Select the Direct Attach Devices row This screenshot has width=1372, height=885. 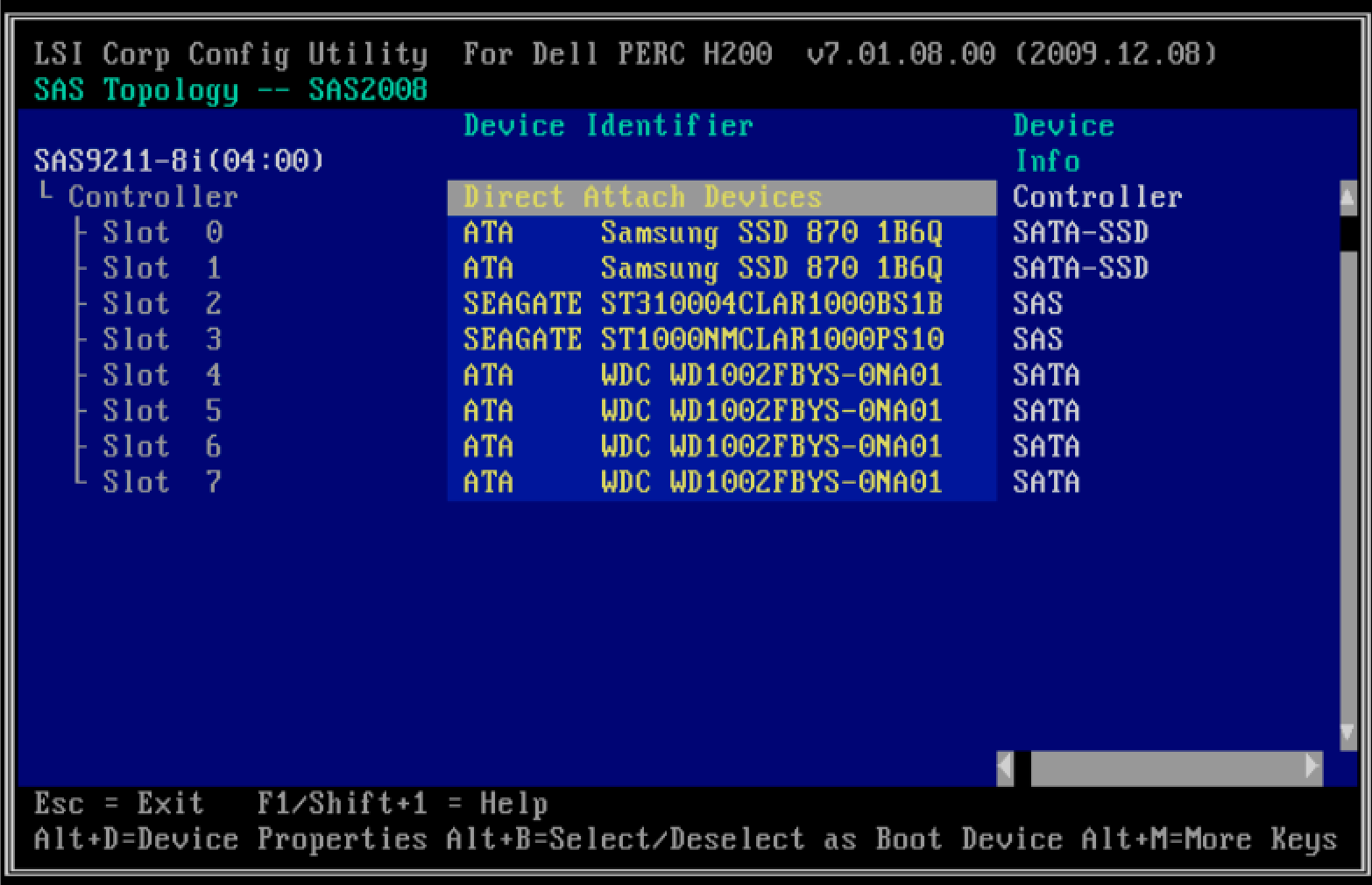click(722, 197)
